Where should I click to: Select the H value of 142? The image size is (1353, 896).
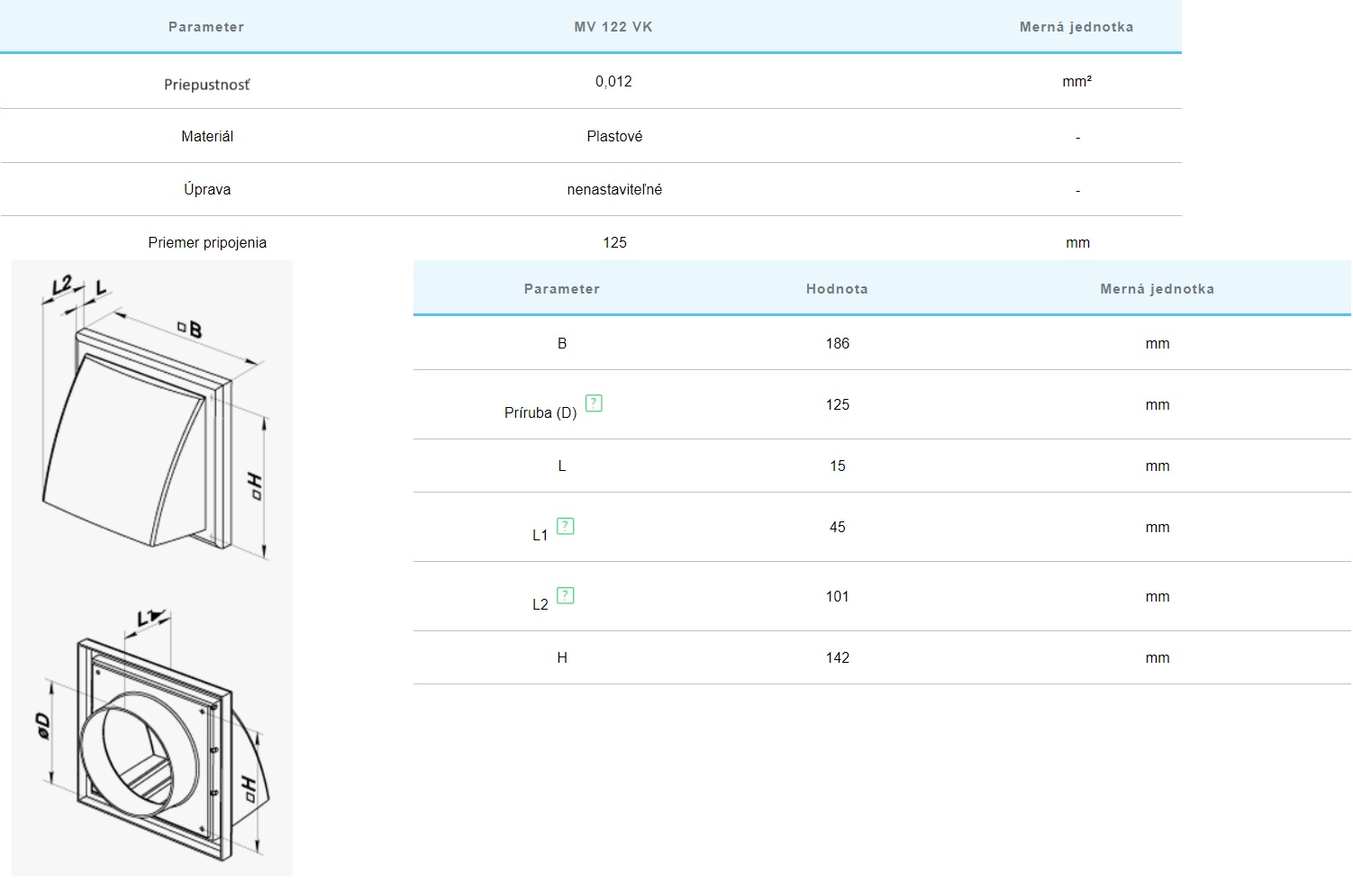(x=837, y=658)
